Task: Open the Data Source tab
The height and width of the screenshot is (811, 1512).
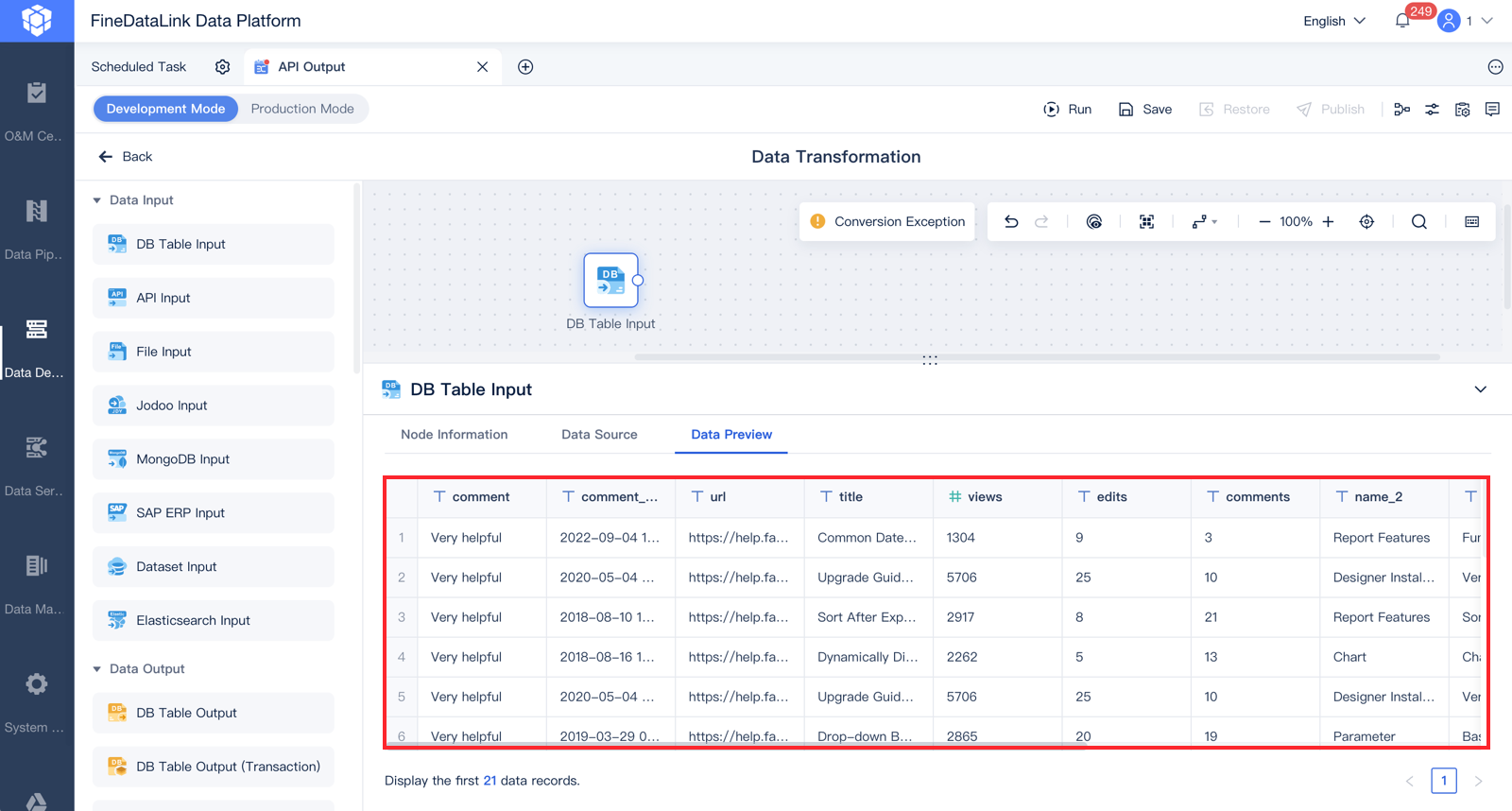Action: point(599,435)
